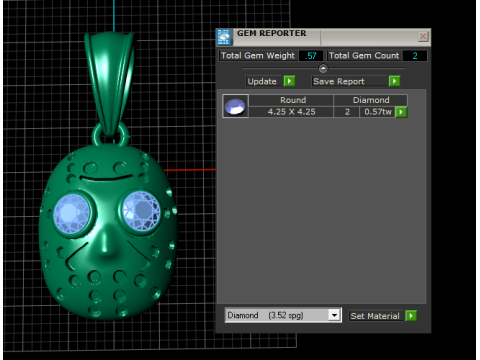Click the Gem Reporter panel icon
The height and width of the screenshot is (360, 480).
tap(224, 37)
